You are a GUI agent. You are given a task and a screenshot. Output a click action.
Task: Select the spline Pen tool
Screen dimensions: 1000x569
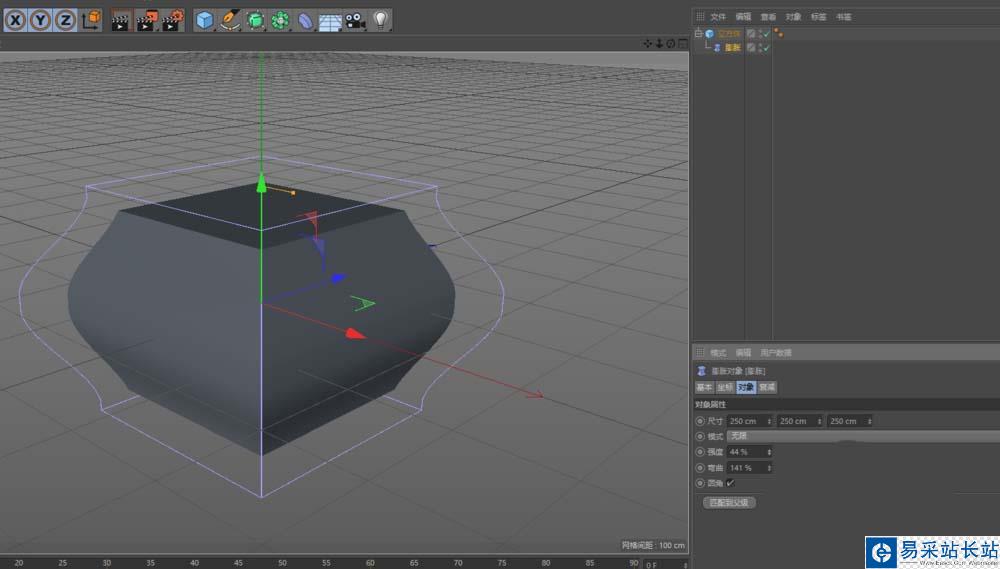coord(230,19)
